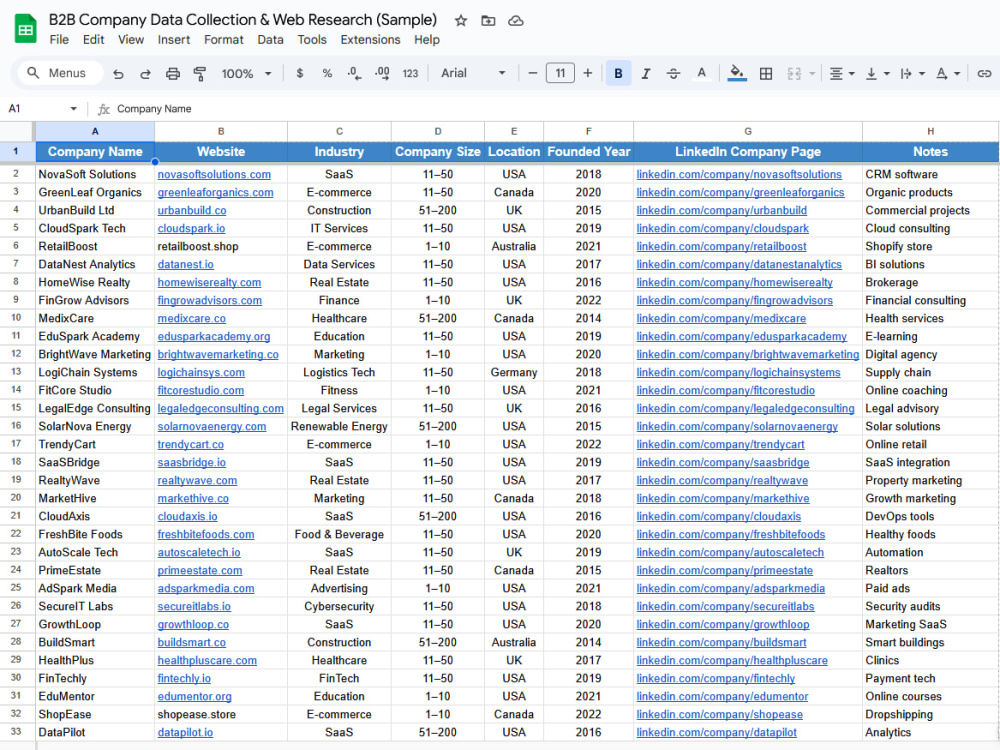This screenshot has height=750, width=1000.
Task: Click the Undo arrow
Action: [118, 73]
